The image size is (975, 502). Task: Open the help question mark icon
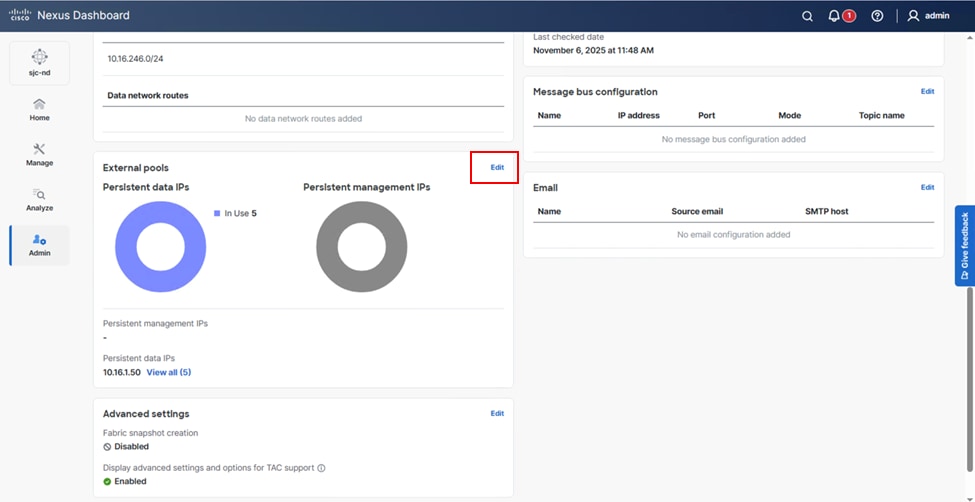877,16
